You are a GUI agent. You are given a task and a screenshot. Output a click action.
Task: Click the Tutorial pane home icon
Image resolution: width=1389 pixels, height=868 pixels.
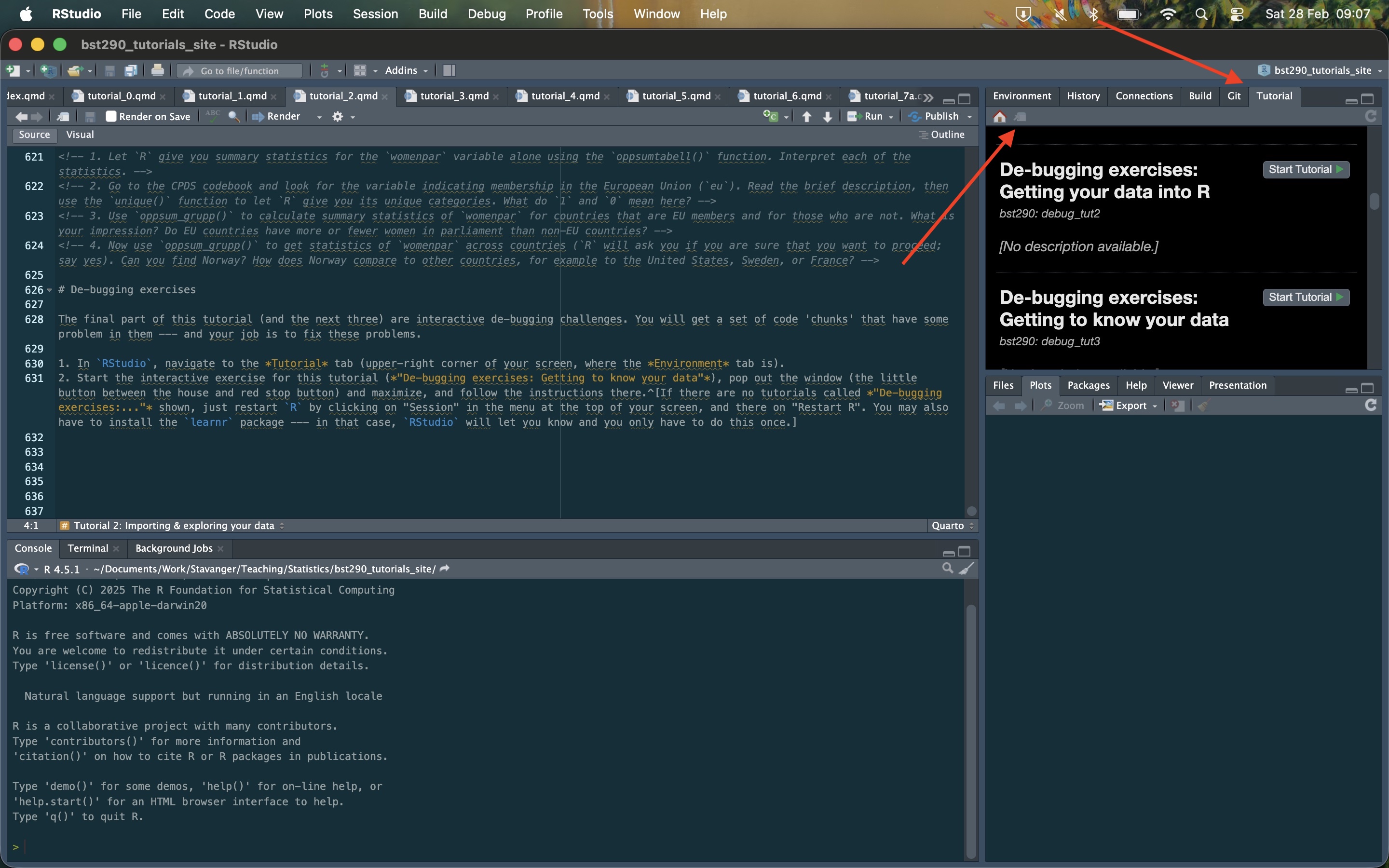[x=999, y=117]
